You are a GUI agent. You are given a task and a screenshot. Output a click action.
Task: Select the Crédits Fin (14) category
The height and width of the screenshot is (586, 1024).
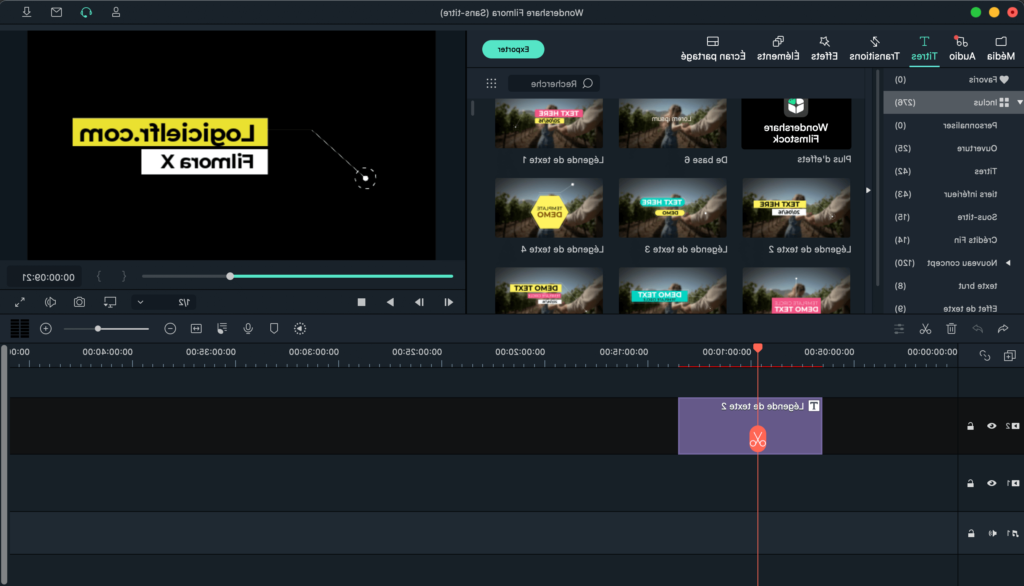(x=952, y=240)
